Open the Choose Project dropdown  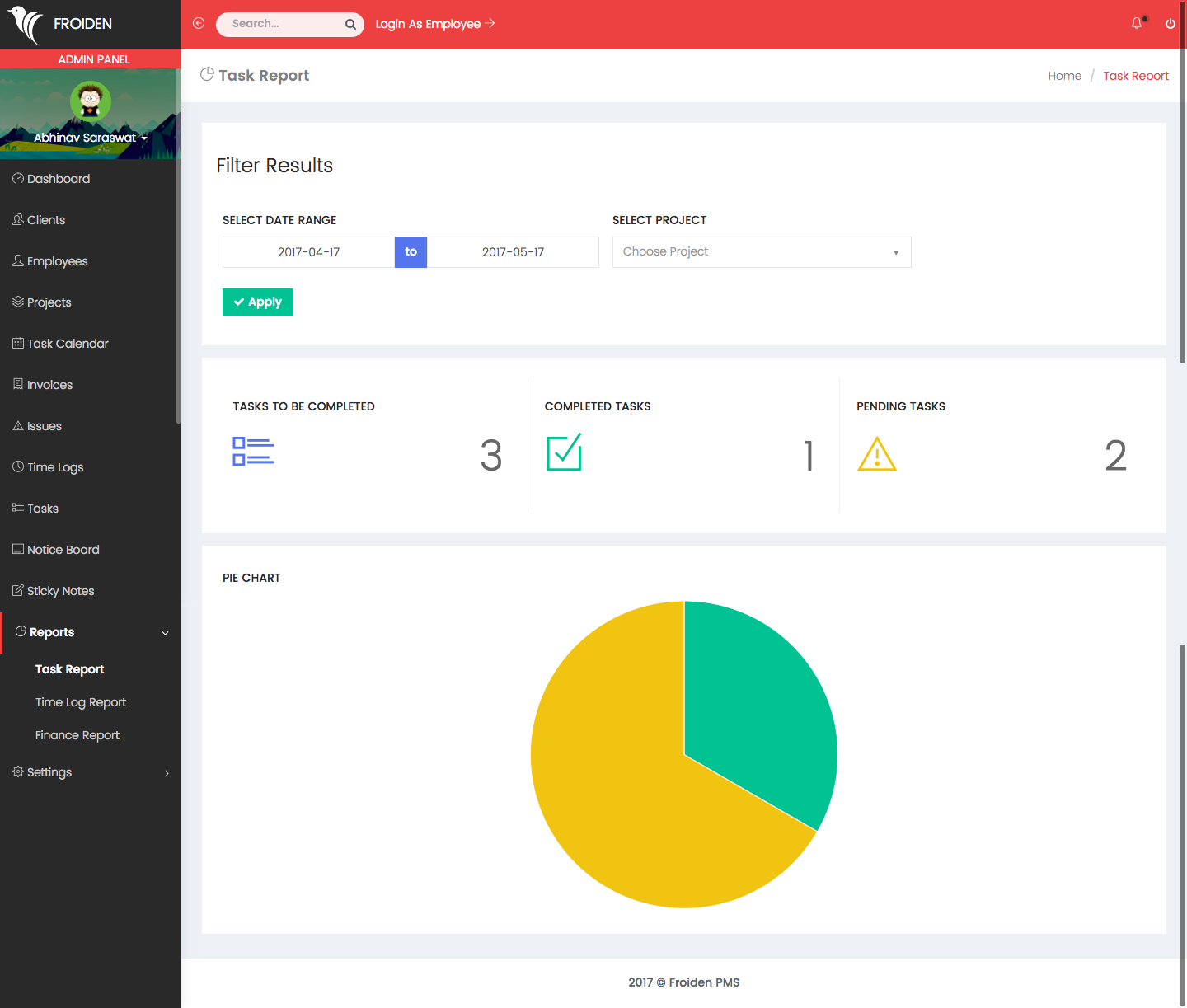[x=761, y=252]
